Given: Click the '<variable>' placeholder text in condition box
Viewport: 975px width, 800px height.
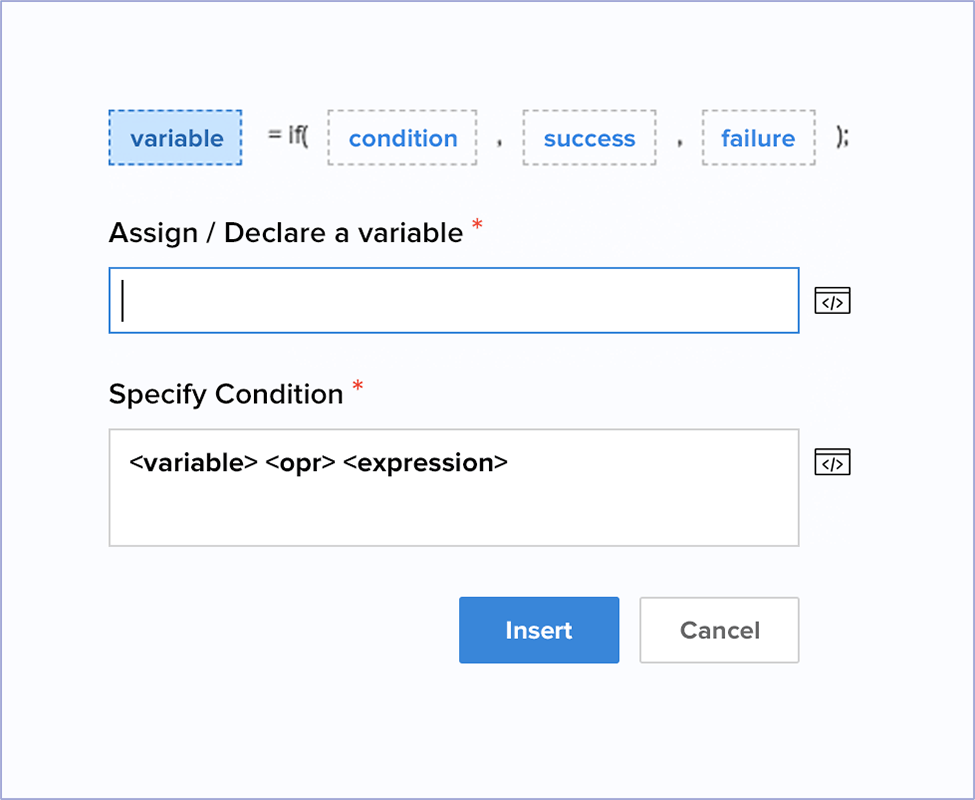Looking at the screenshot, I should [x=194, y=463].
